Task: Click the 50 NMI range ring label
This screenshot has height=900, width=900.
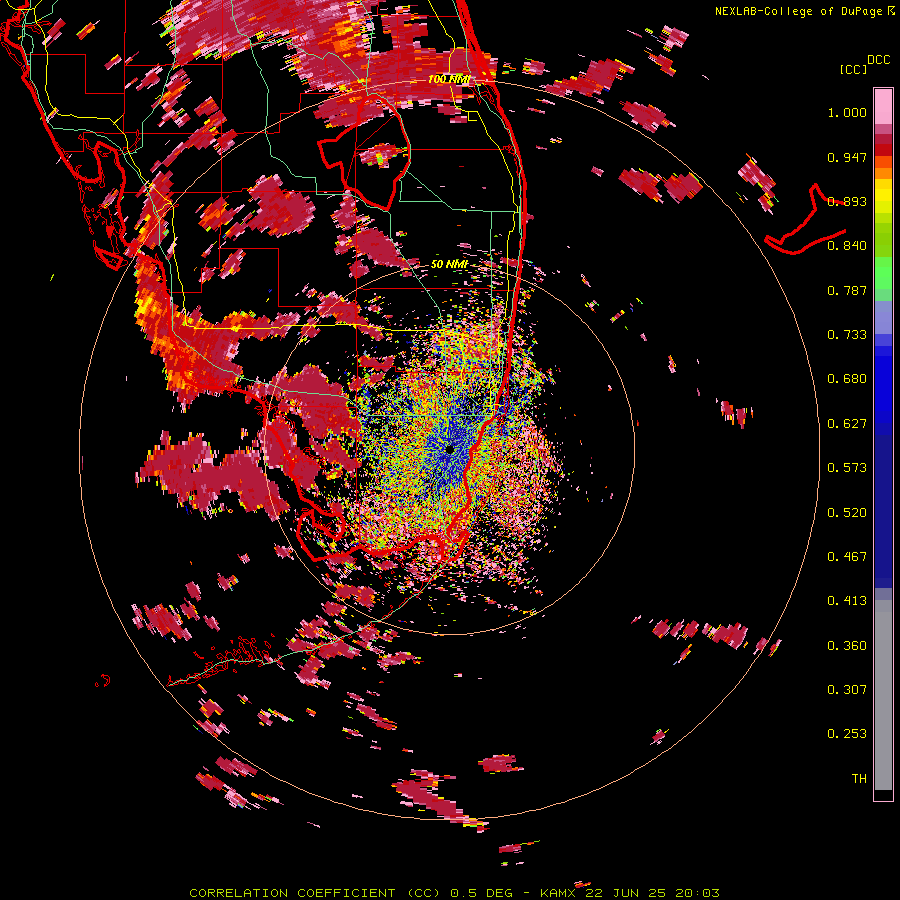Action: click(x=449, y=264)
